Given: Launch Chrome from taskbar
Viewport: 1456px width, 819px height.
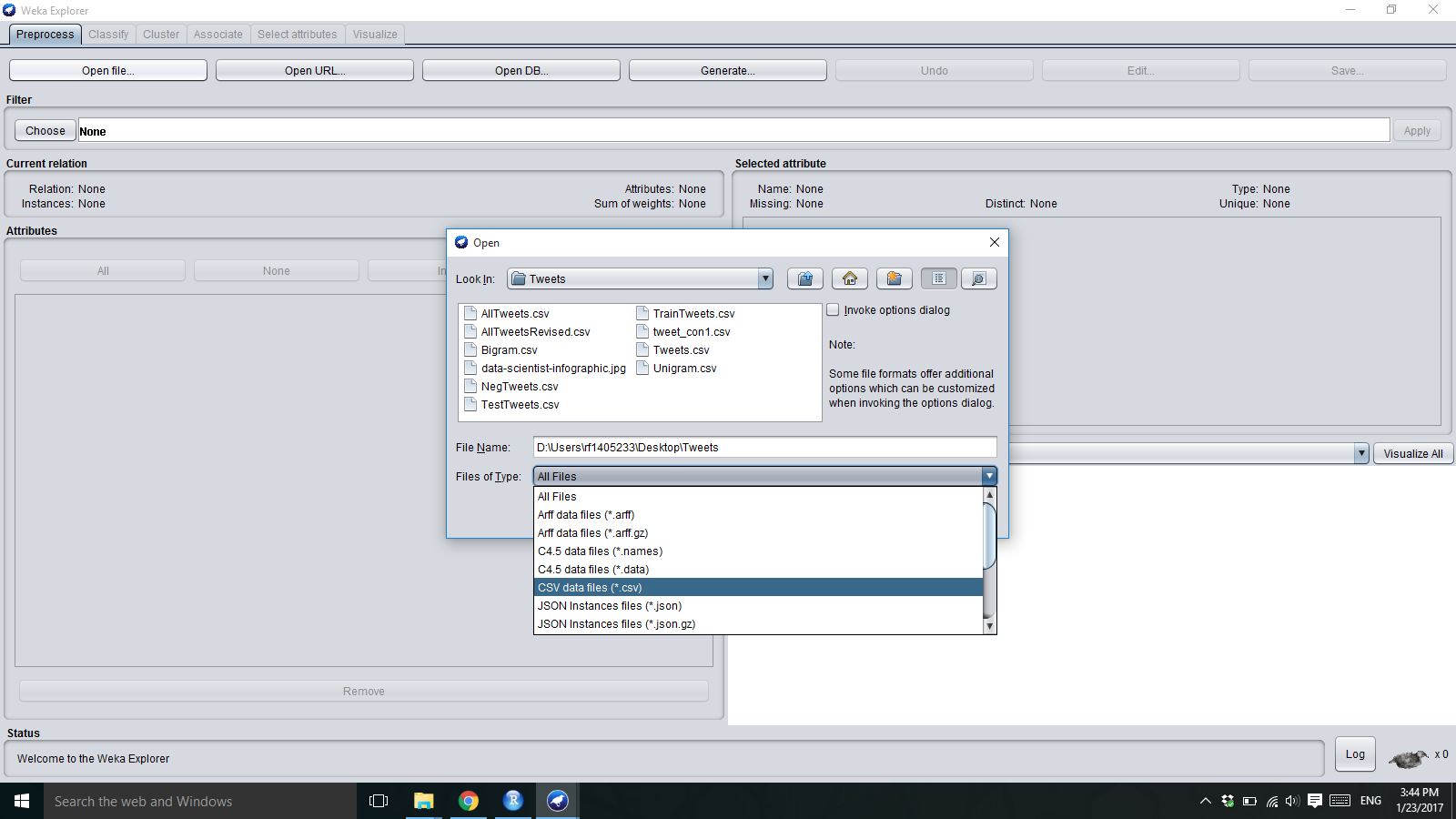Looking at the screenshot, I should 468,801.
